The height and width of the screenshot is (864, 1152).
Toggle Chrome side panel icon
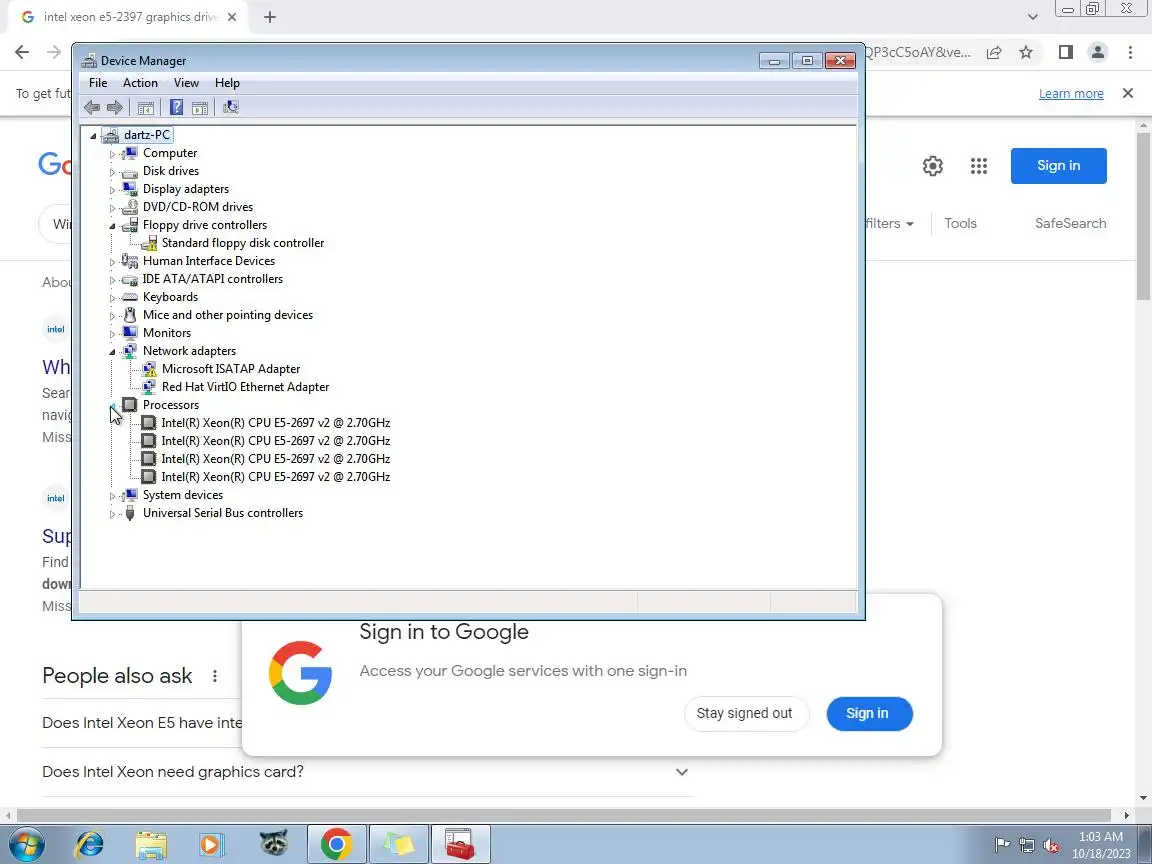coord(1066,51)
